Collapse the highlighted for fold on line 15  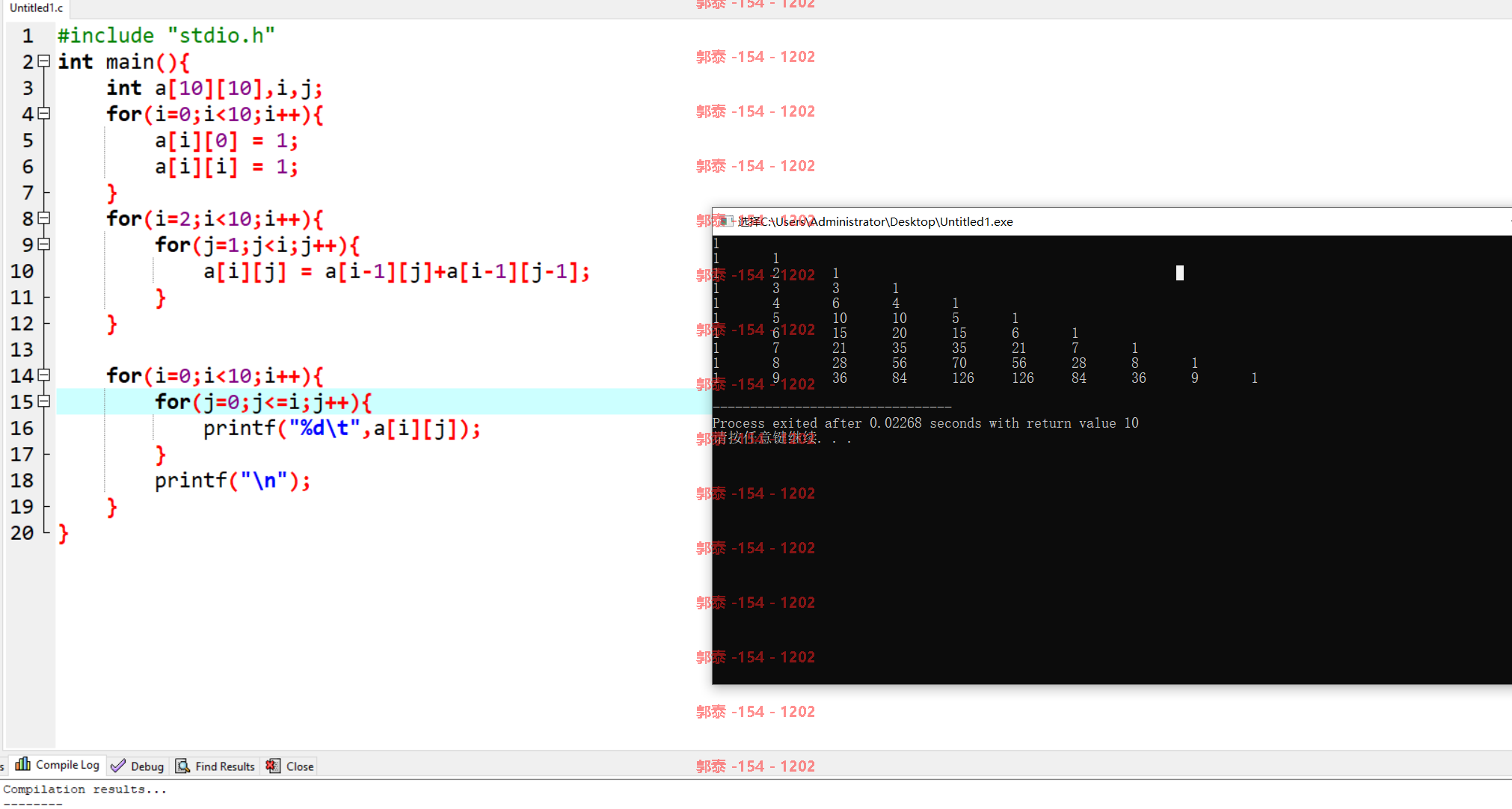44,402
